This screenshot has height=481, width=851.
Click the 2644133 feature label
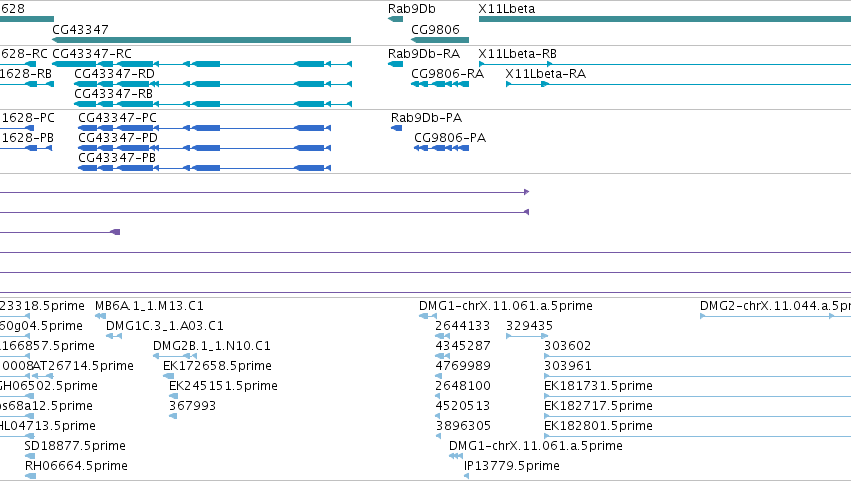point(462,326)
